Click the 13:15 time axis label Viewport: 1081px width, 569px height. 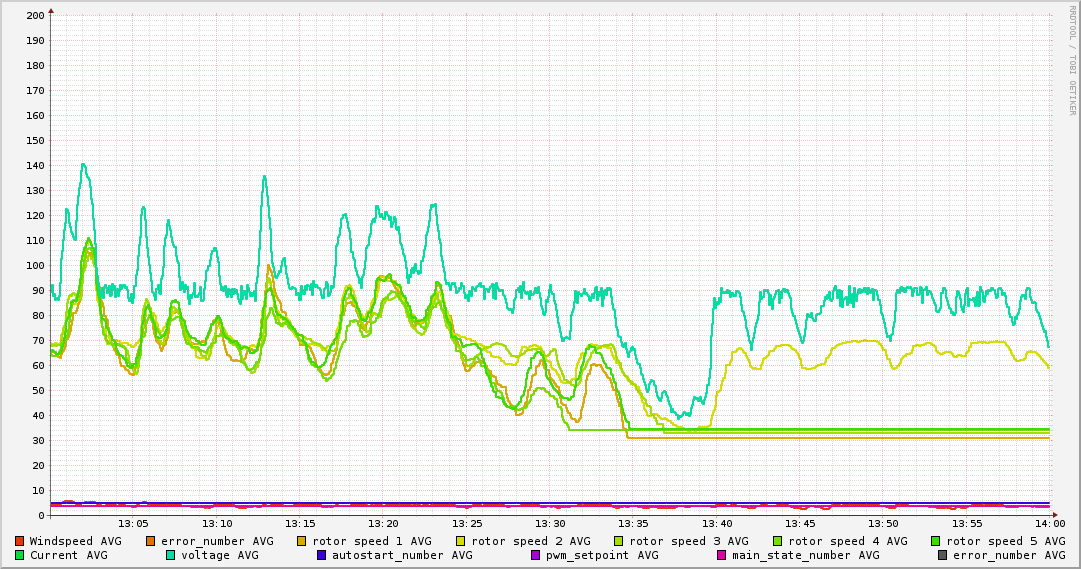[300, 525]
